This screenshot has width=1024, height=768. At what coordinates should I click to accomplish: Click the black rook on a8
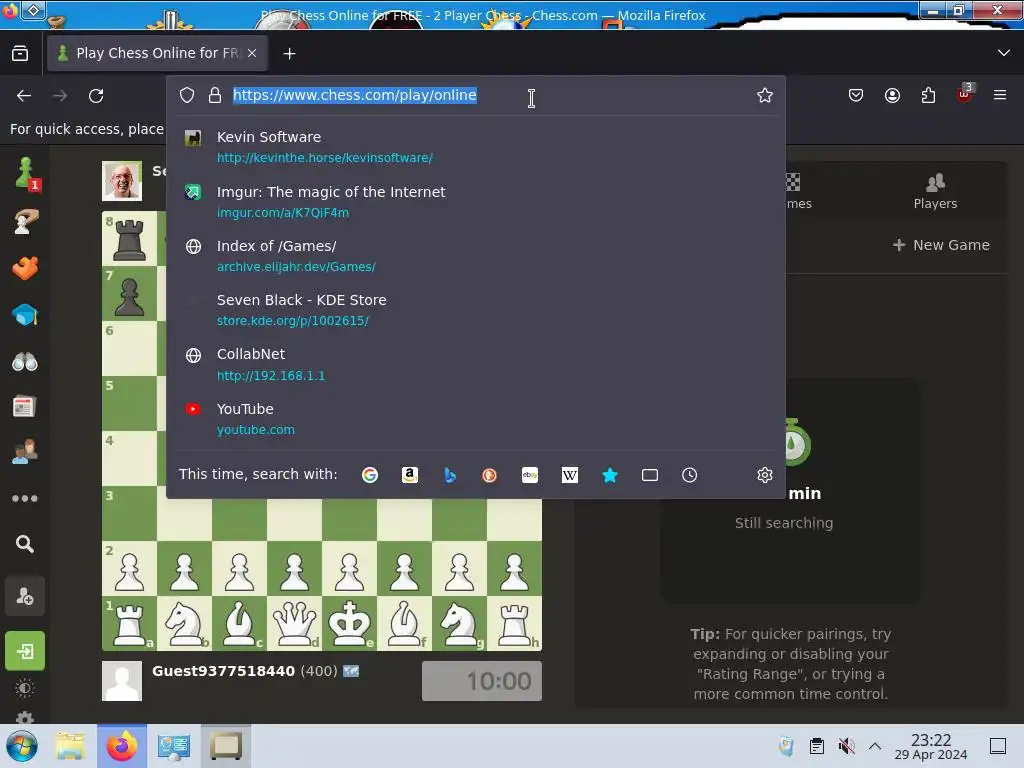point(129,239)
